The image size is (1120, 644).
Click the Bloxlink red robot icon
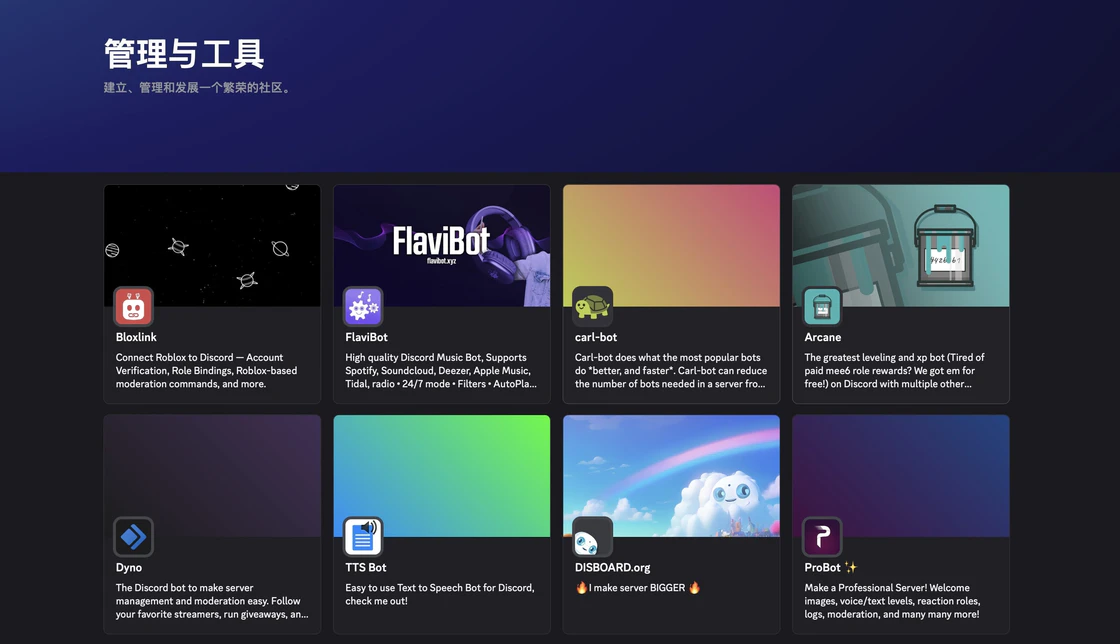pyautogui.click(x=133, y=307)
